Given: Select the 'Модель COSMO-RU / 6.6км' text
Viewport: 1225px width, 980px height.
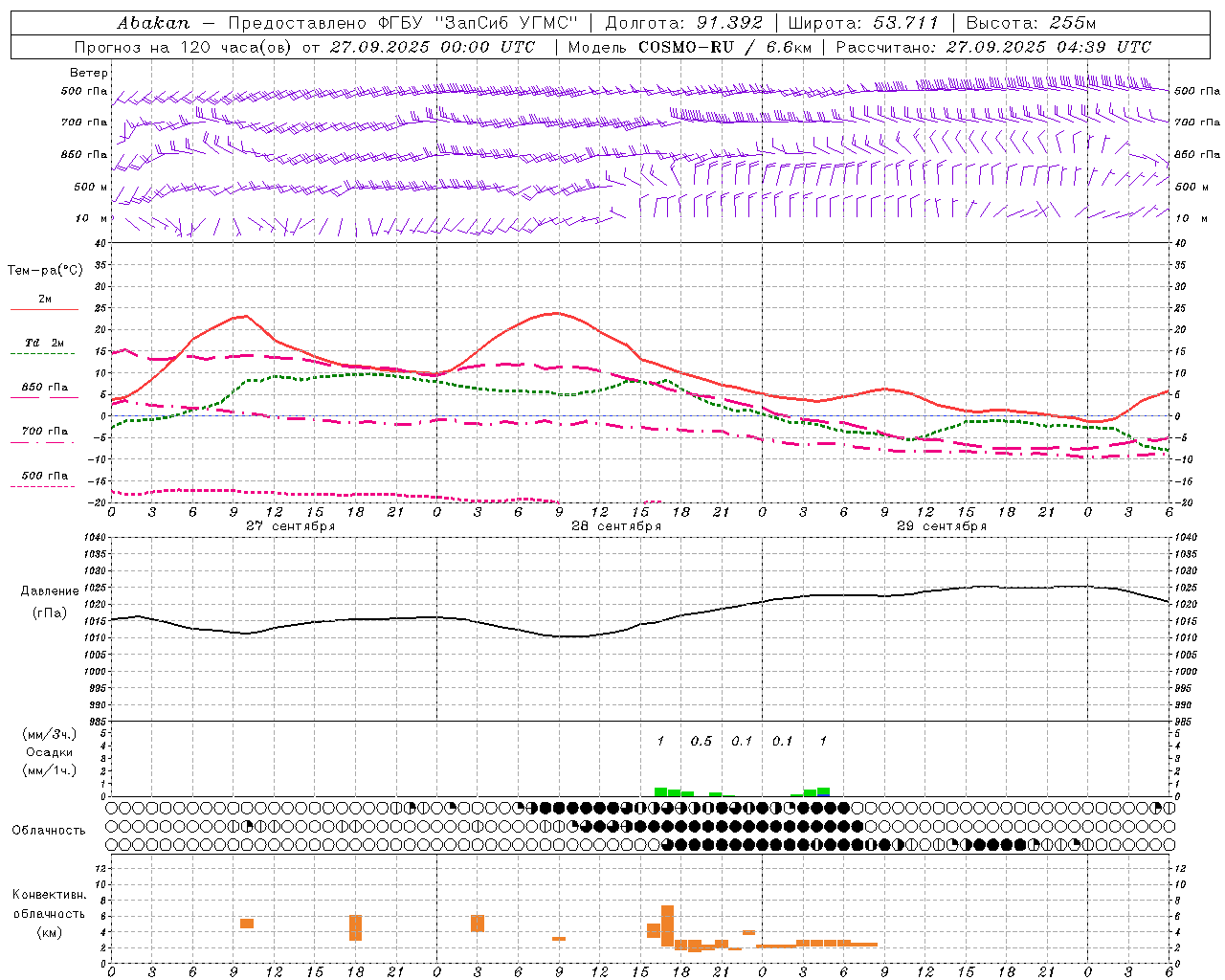Looking at the screenshot, I should point(690,47).
